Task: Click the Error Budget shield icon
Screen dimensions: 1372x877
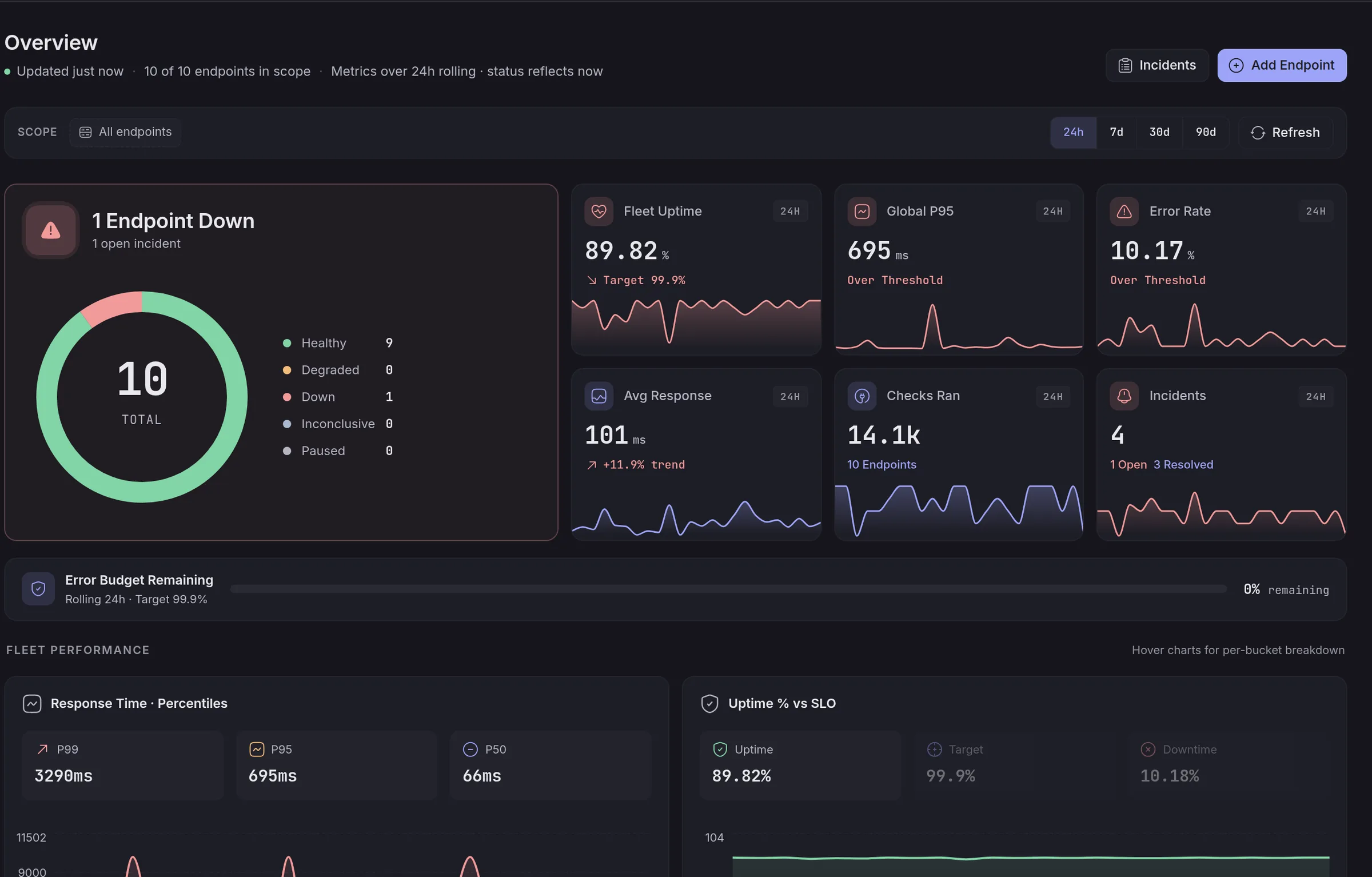Action: tap(38, 589)
